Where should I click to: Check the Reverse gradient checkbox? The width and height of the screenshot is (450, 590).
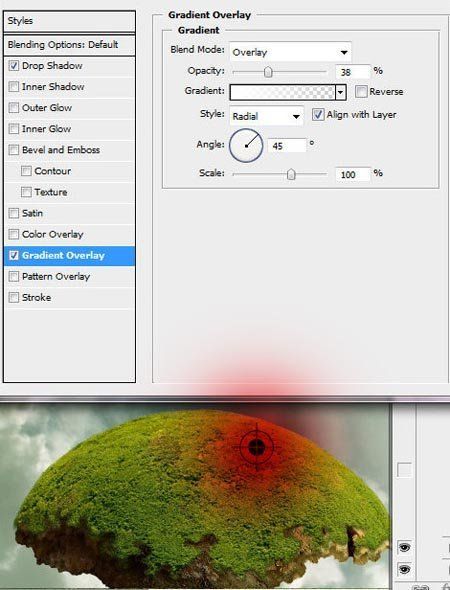(361, 91)
